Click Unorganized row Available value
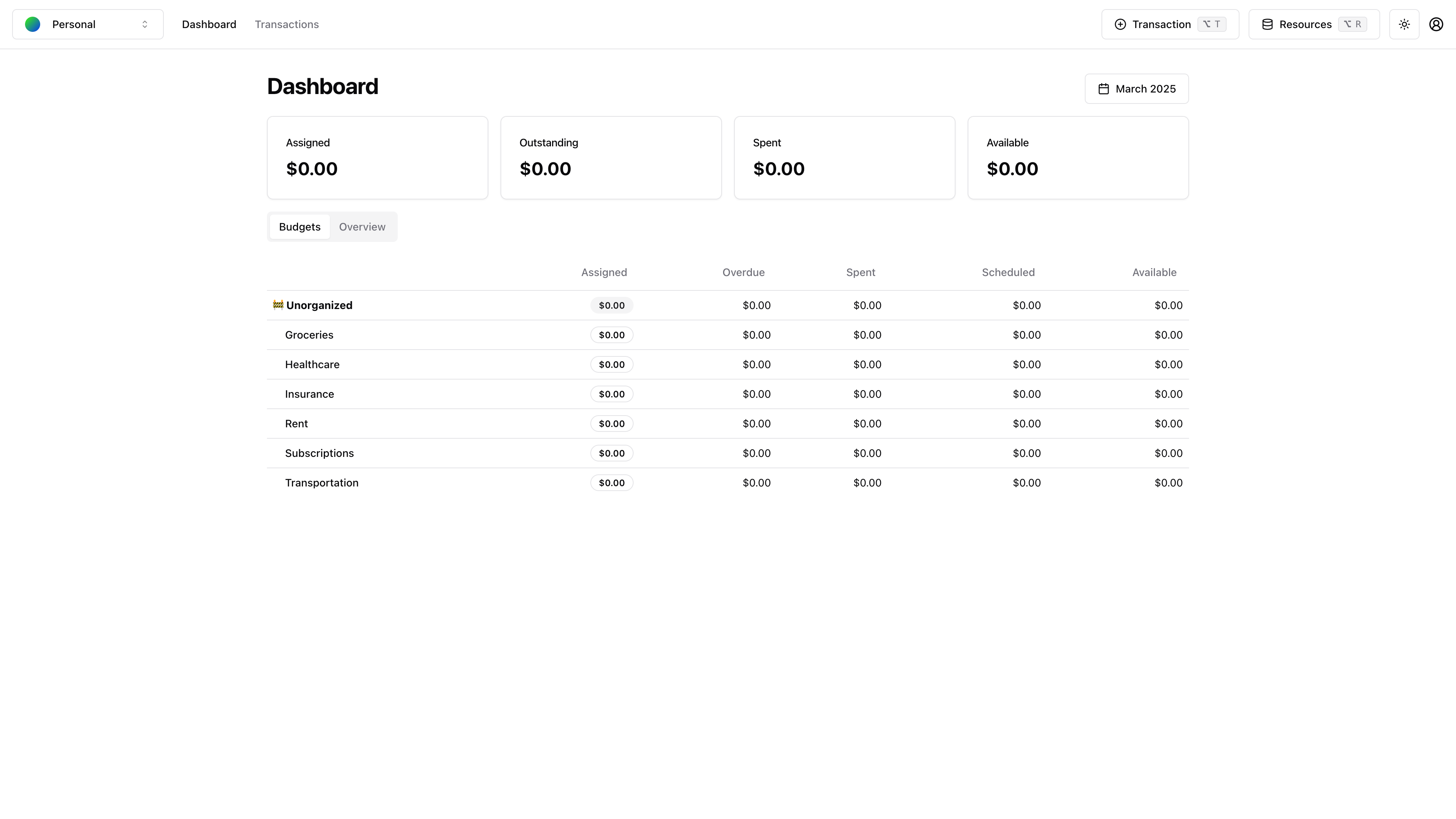This screenshot has width=1456, height=819. (x=1168, y=305)
